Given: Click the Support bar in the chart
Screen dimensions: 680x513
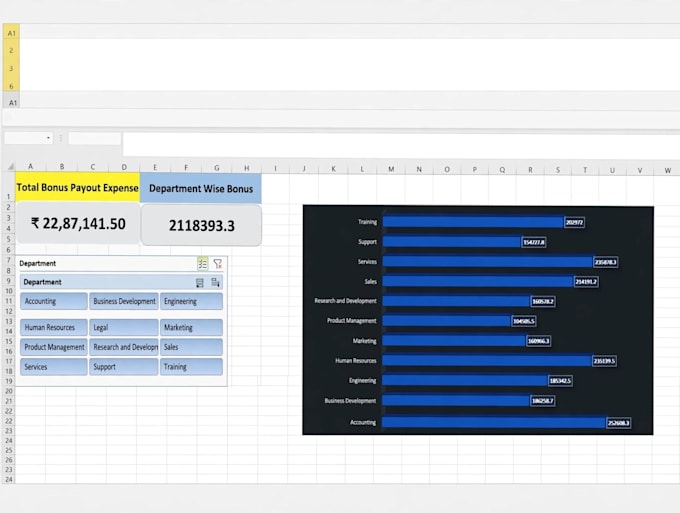Looking at the screenshot, I should coord(452,242).
